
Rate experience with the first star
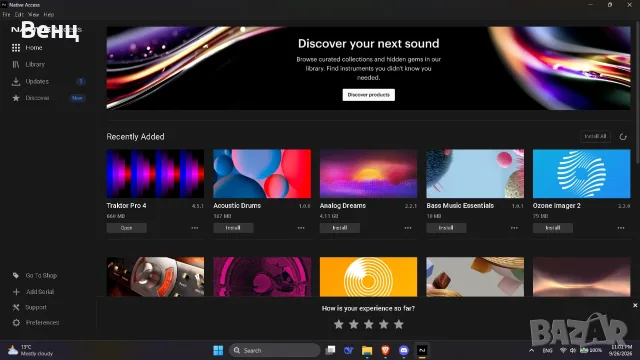click(x=338, y=324)
